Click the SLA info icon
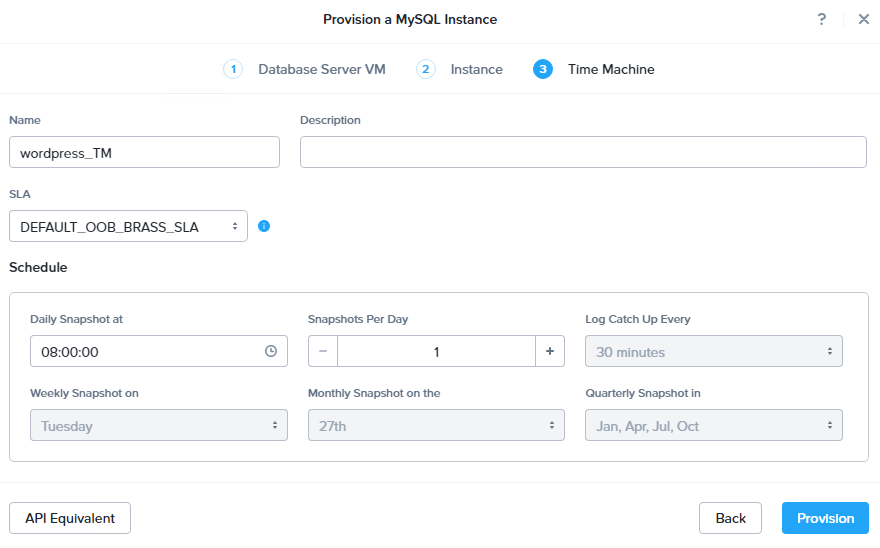 (264, 226)
